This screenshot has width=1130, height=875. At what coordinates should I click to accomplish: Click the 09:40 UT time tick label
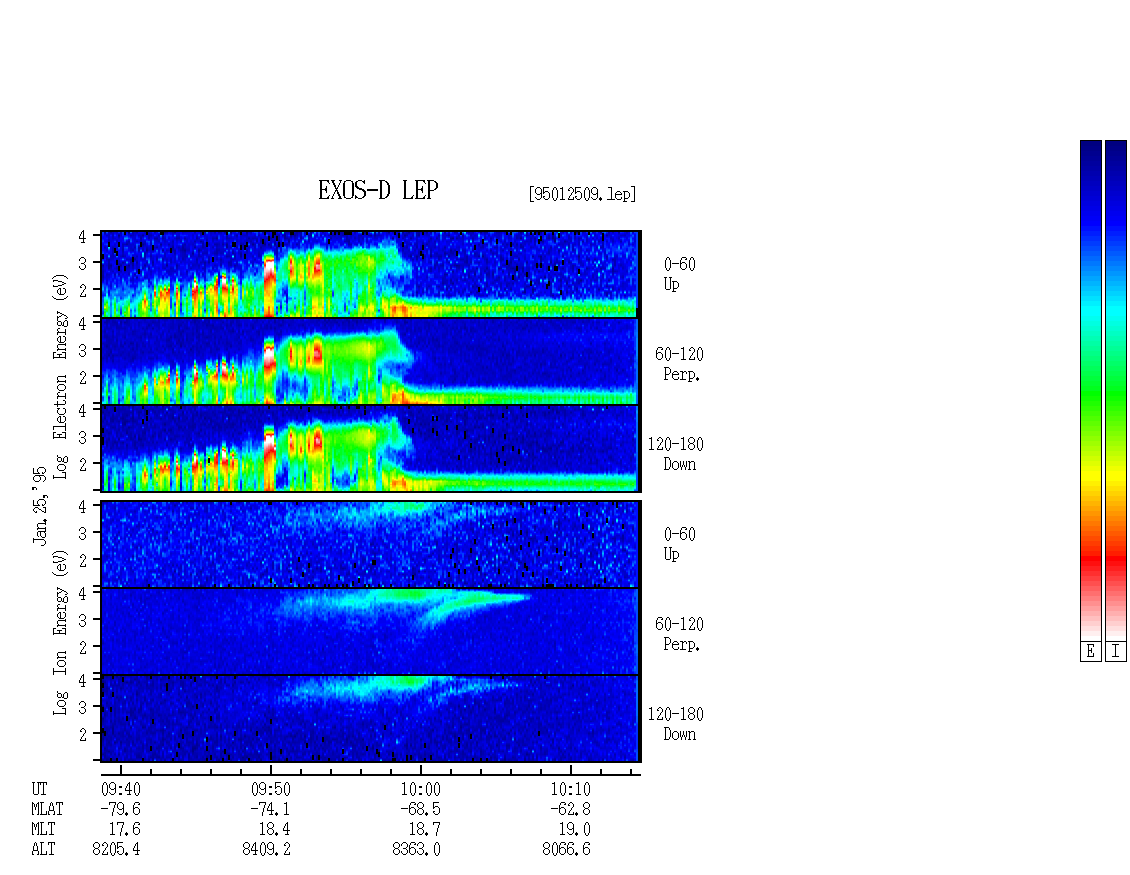[120, 789]
